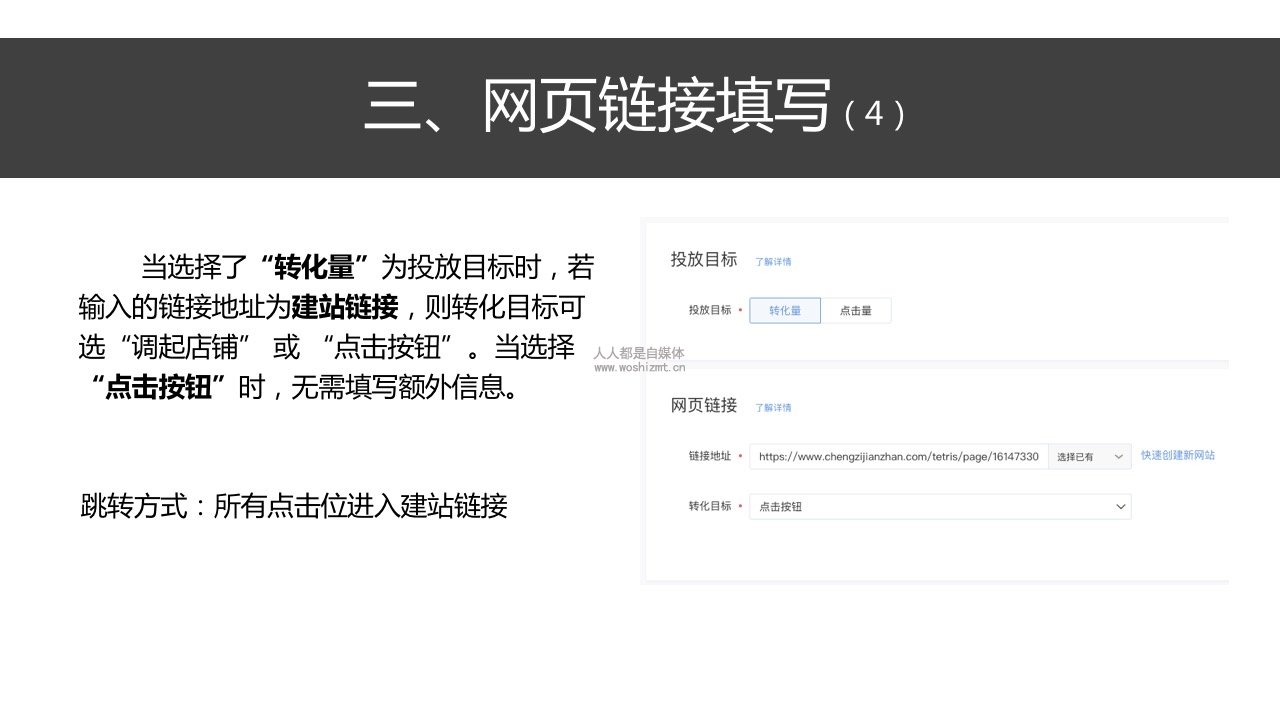Click the 转化目标 field label

pyautogui.click(x=709, y=506)
